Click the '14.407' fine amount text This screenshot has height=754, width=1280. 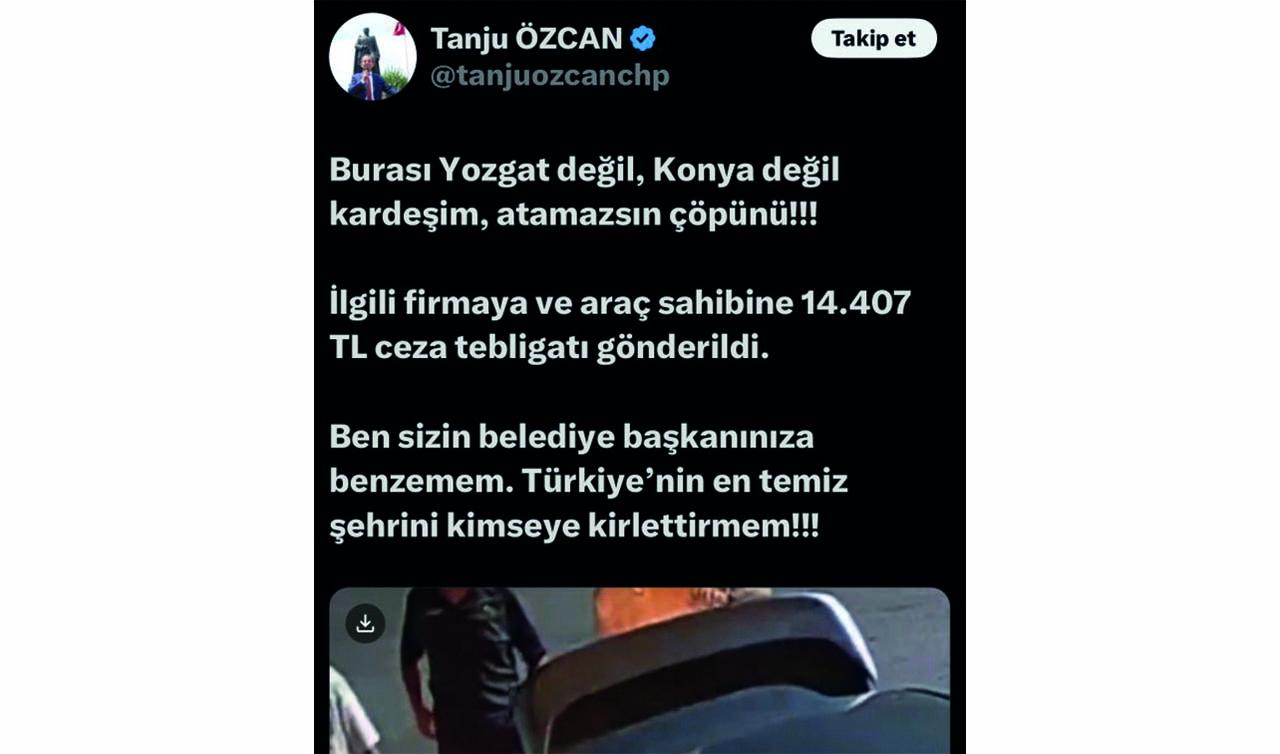pyautogui.click(x=855, y=303)
